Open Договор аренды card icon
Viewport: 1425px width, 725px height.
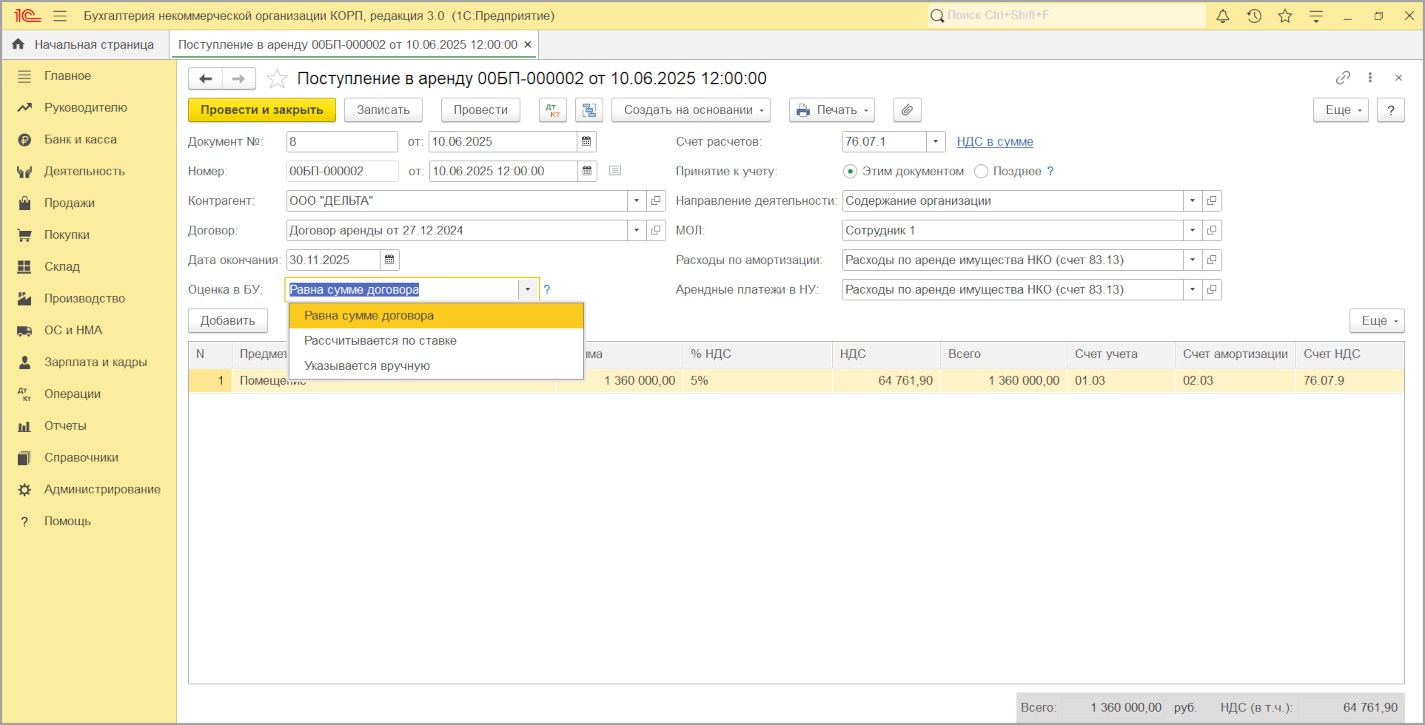point(656,230)
